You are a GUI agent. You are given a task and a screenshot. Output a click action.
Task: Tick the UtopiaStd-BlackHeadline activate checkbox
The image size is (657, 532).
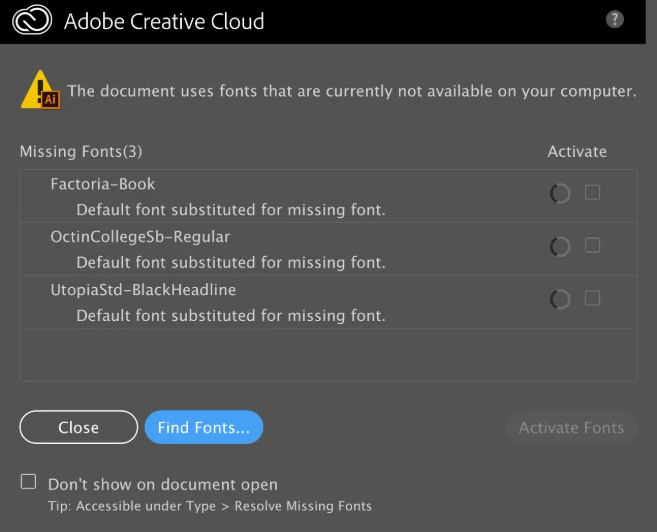click(x=593, y=298)
